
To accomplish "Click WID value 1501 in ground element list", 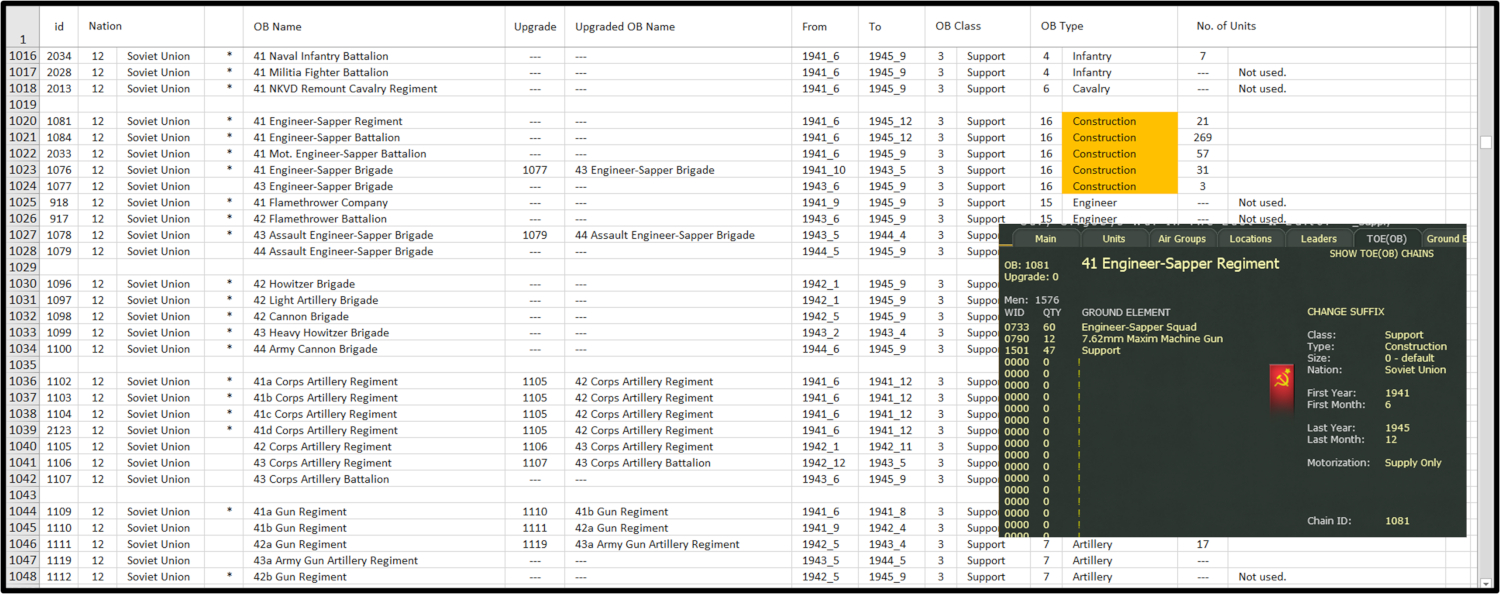I will tap(1016, 350).
